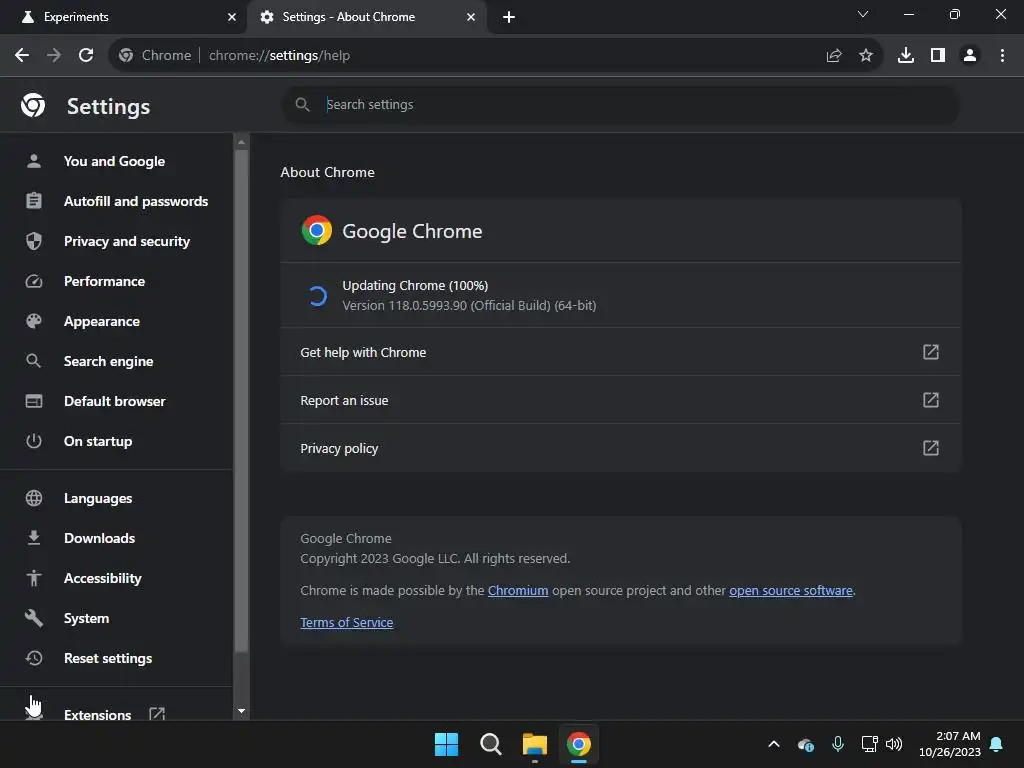Open Chrome's three-dot menu
Screen dimensions: 1024x768
(1002, 56)
